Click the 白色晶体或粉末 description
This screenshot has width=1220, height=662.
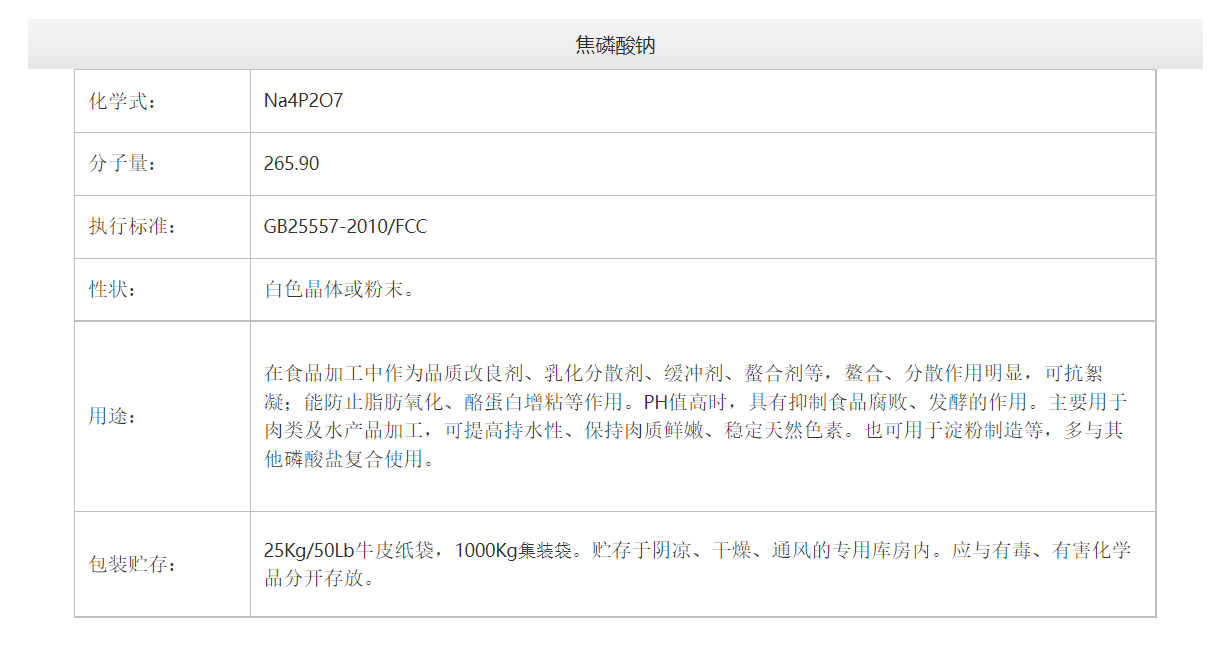(x=340, y=290)
